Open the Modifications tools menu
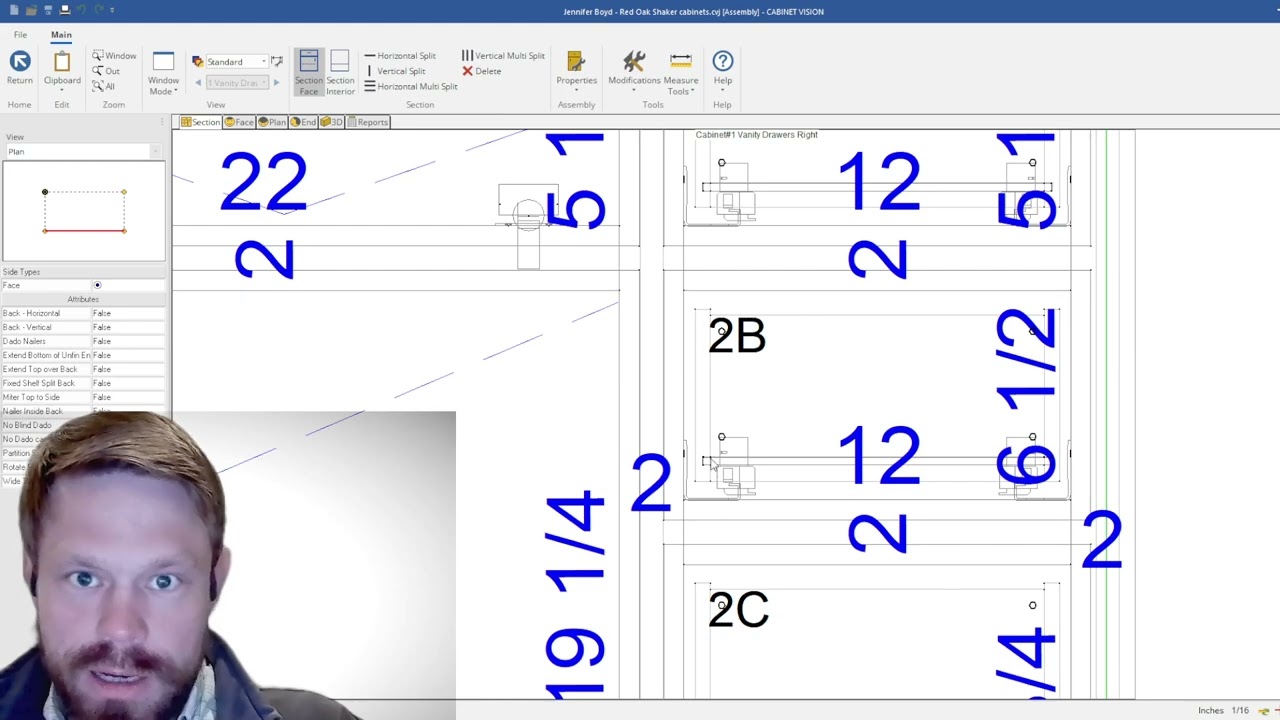Viewport: 1280px width, 720px height. pos(634,73)
